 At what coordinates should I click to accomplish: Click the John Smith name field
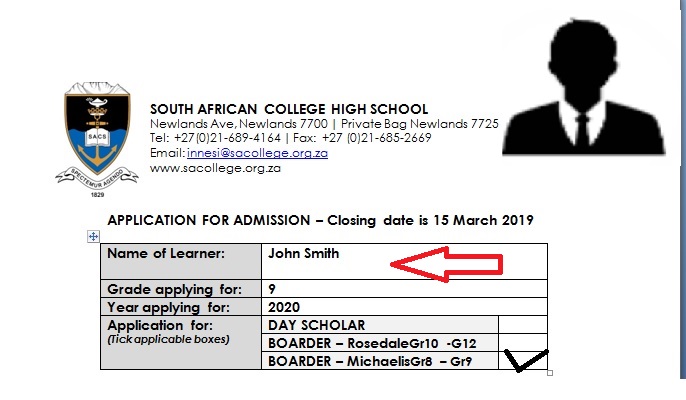click(303, 254)
